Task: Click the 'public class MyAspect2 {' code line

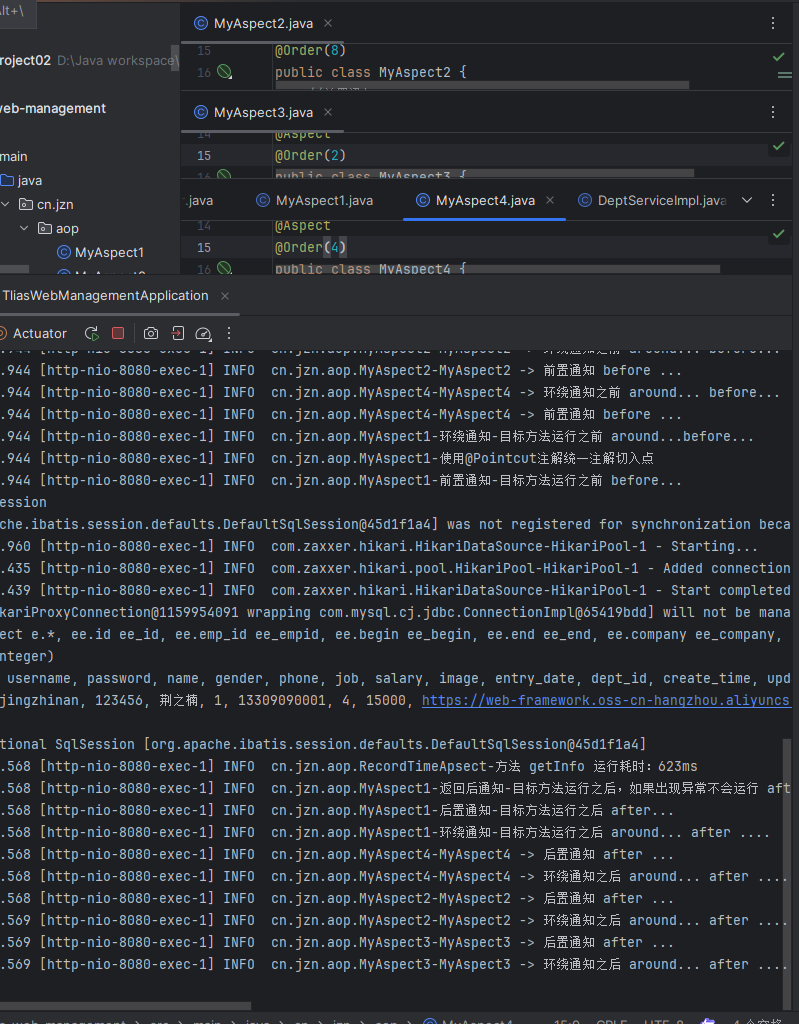Action: point(370,72)
